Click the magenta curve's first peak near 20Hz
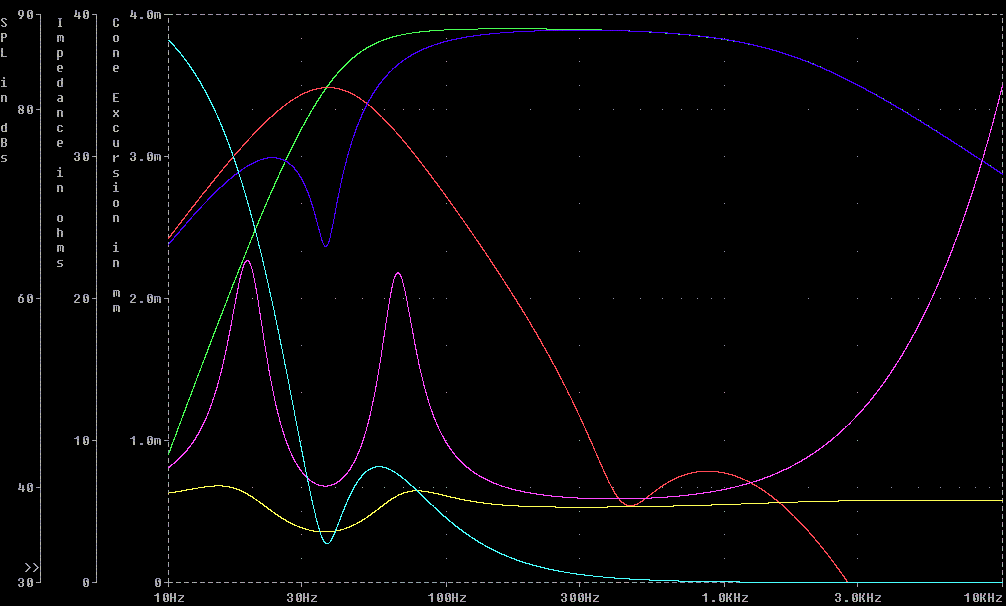 click(x=248, y=261)
